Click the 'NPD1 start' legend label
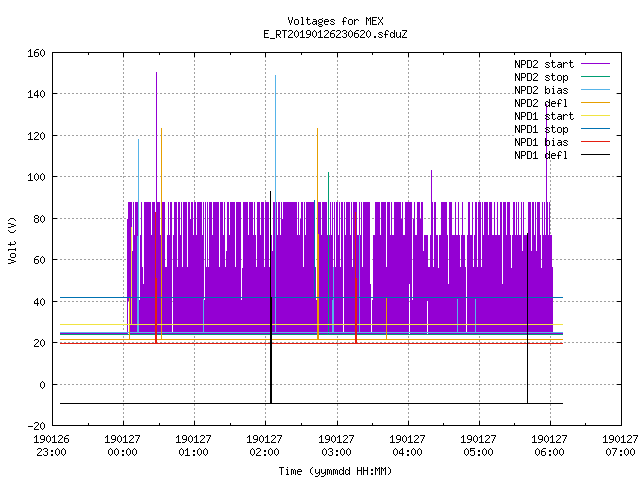The height and width of the screenshot is (480, 640). point(544,116)
